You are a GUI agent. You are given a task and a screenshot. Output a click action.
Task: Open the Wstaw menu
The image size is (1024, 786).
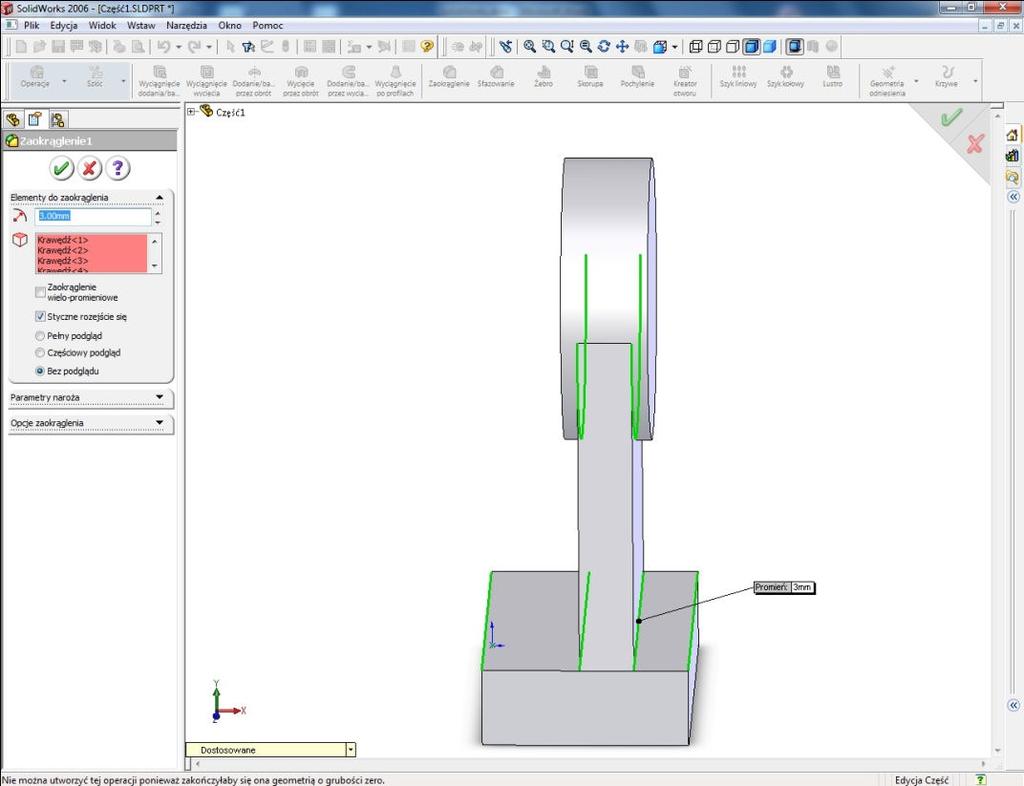click(x=141, y=25)
